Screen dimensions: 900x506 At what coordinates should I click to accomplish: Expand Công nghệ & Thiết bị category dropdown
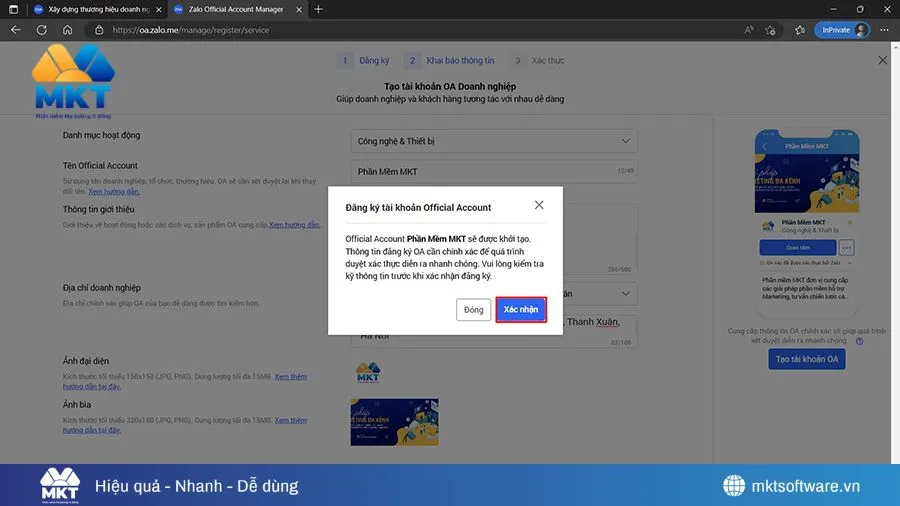pyautogui.click(x=494, y=141)
